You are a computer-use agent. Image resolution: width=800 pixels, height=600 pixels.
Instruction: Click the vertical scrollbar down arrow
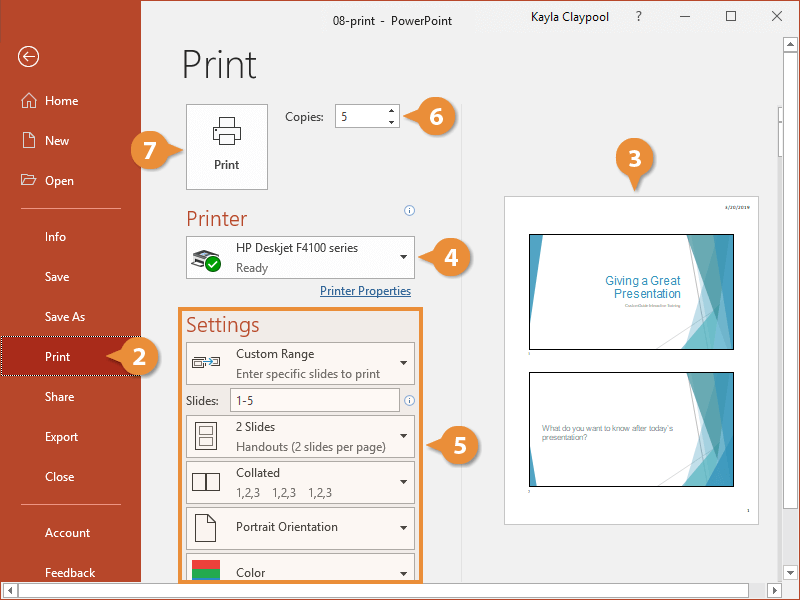click(x=790, y=572)
